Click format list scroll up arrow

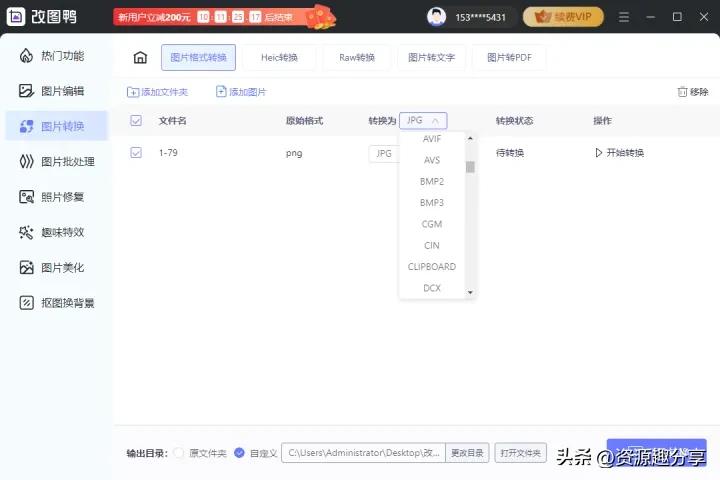[470, 138]
